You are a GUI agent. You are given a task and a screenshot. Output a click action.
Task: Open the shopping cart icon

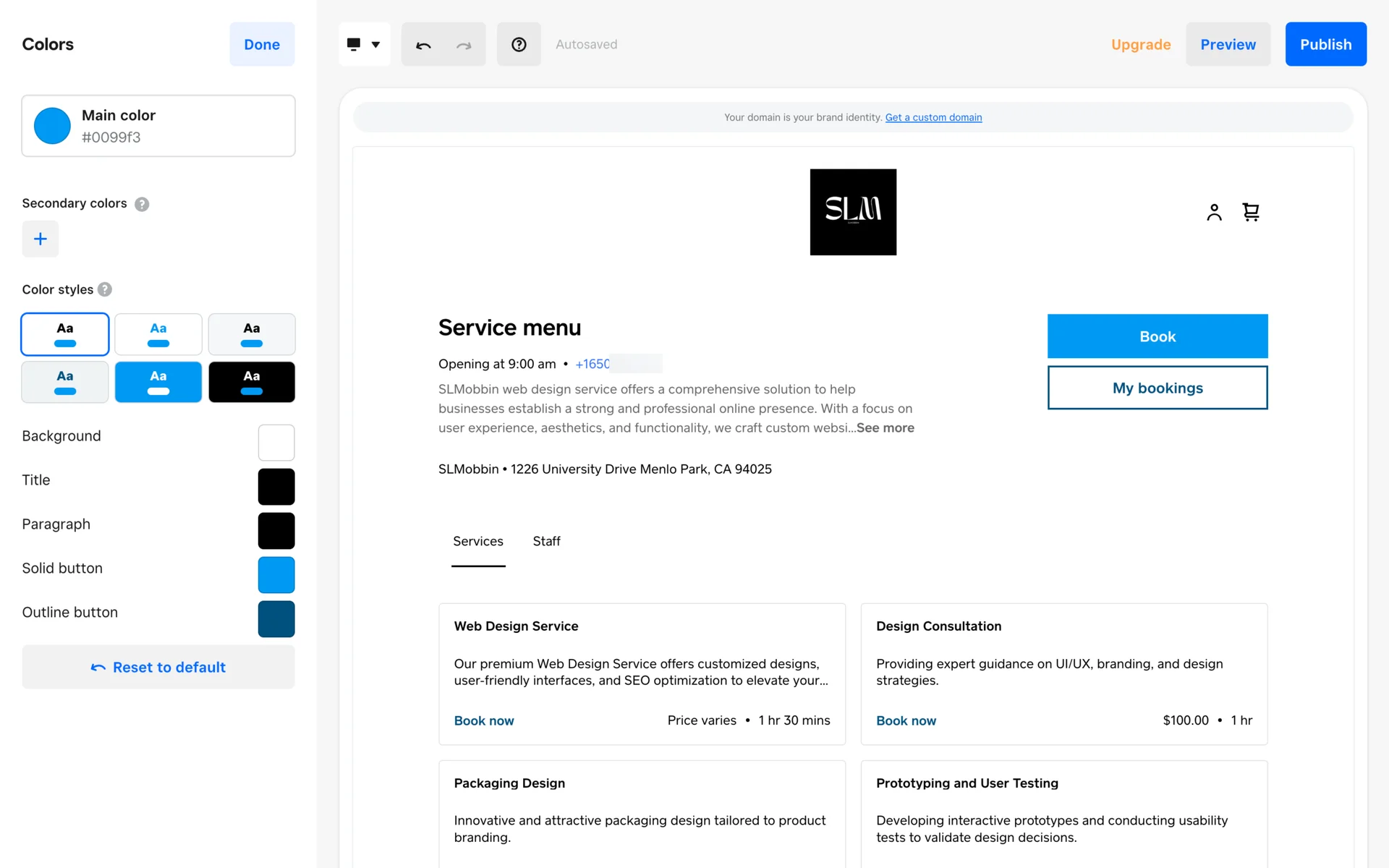click(x=1251, y=212)
